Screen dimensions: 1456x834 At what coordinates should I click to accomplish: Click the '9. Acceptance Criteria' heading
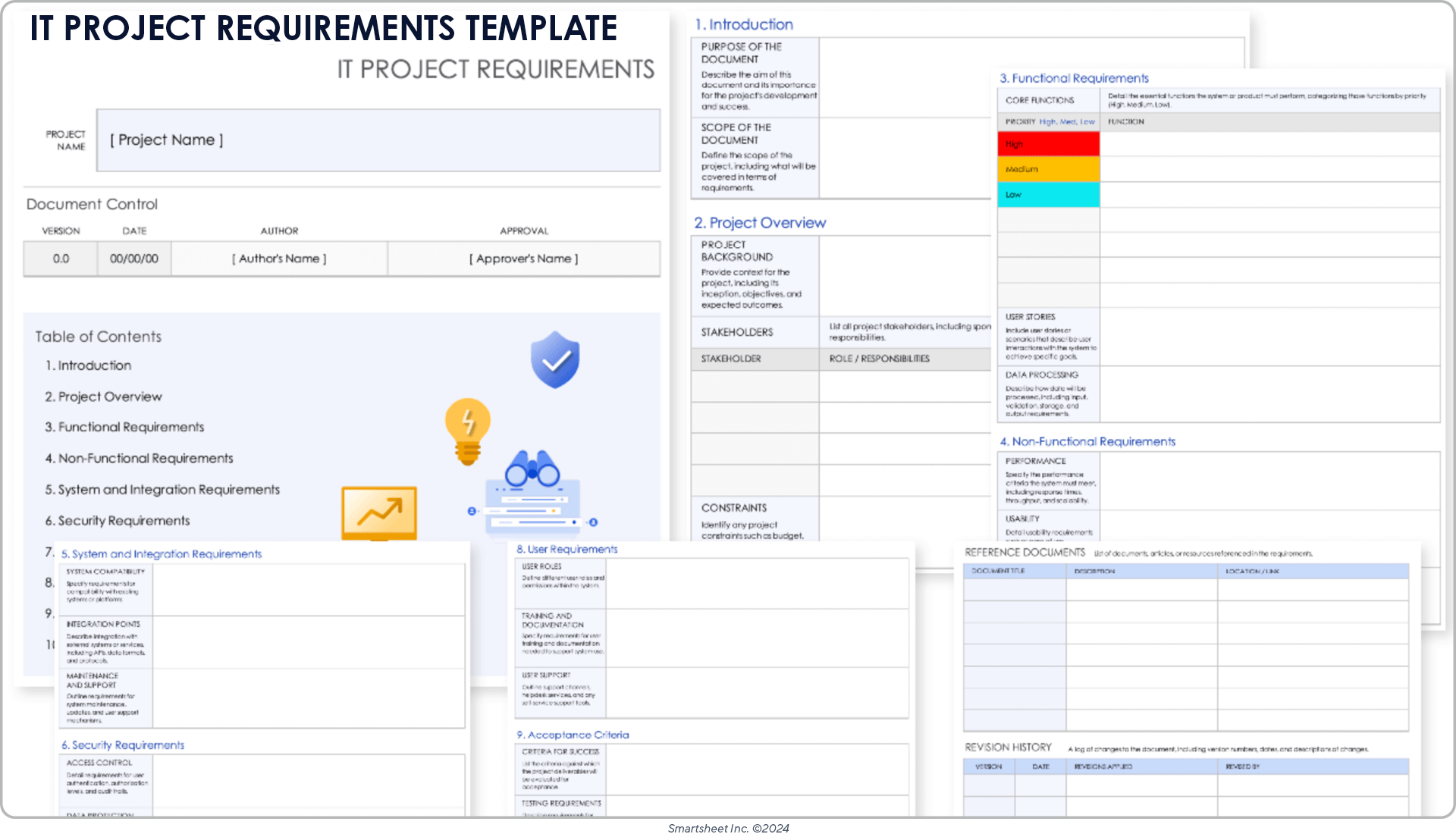573,735
